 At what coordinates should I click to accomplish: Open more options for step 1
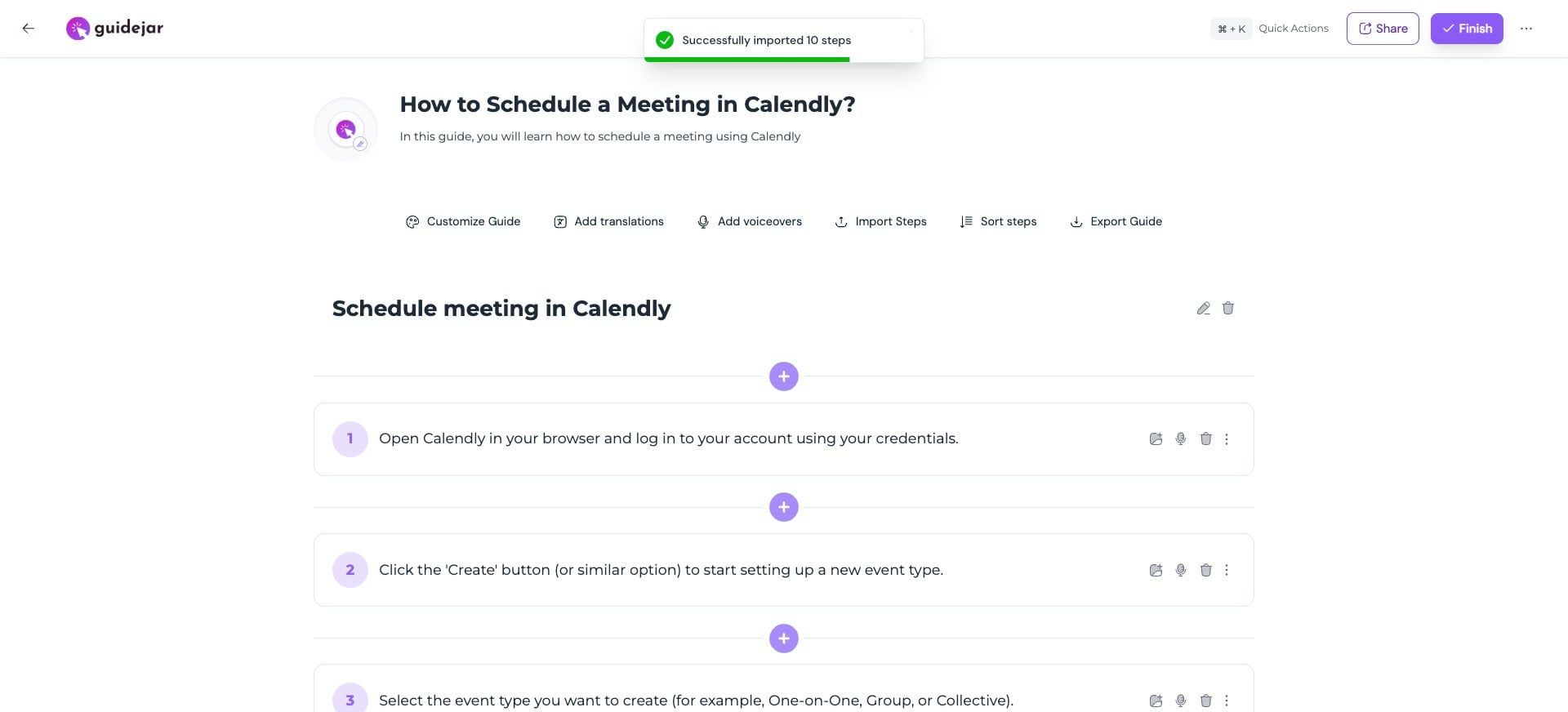pyautogui.click(x=1226, y=438)
